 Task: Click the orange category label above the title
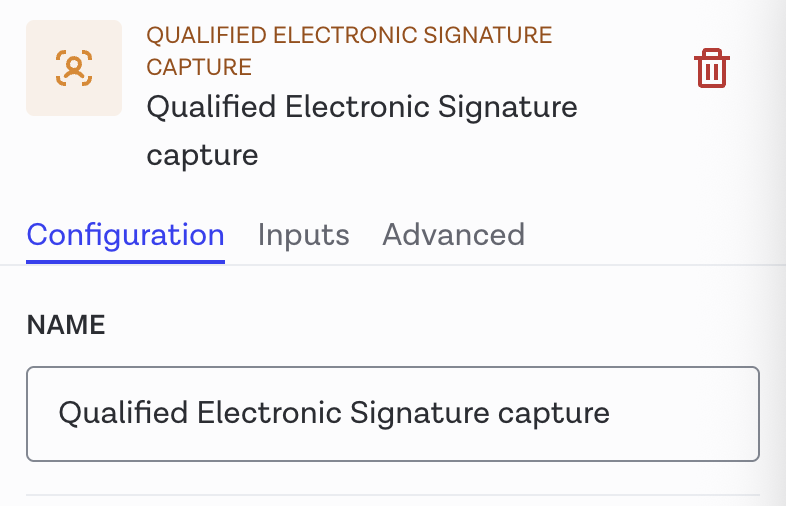click(349, 51)
